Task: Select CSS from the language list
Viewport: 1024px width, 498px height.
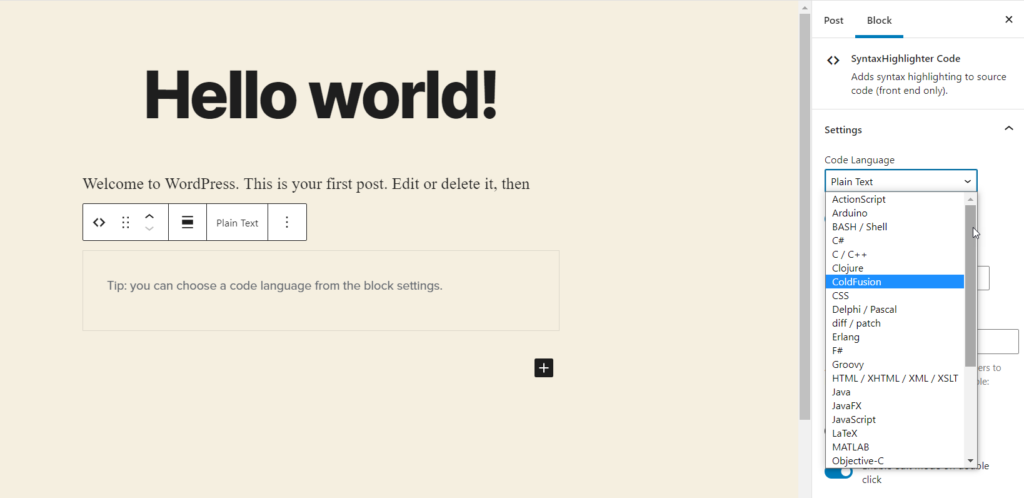Action: tap(895, 295)
